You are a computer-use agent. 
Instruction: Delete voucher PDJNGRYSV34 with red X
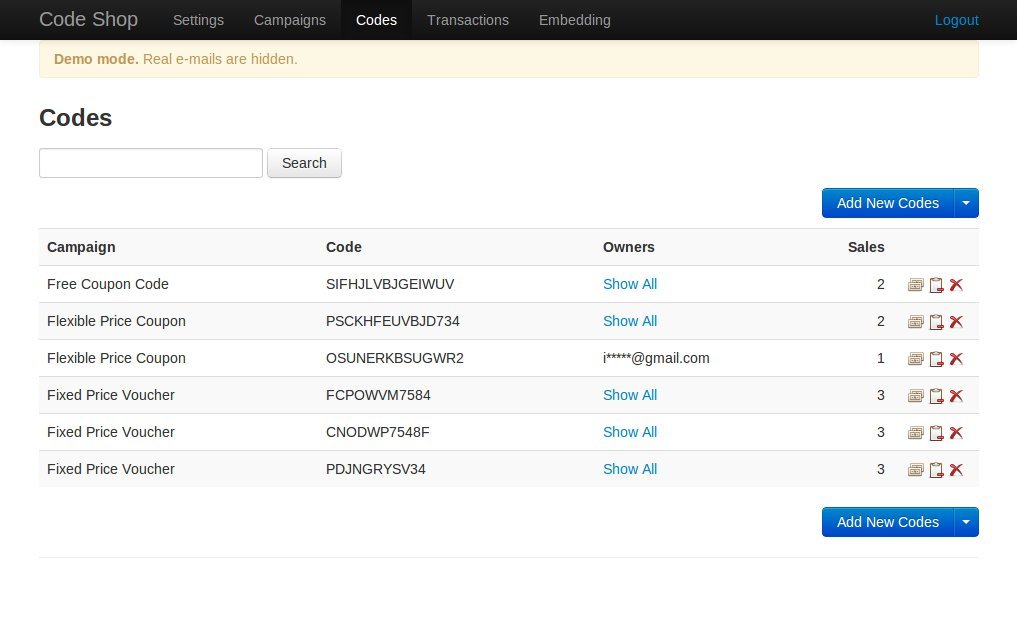tap(956, 469)
